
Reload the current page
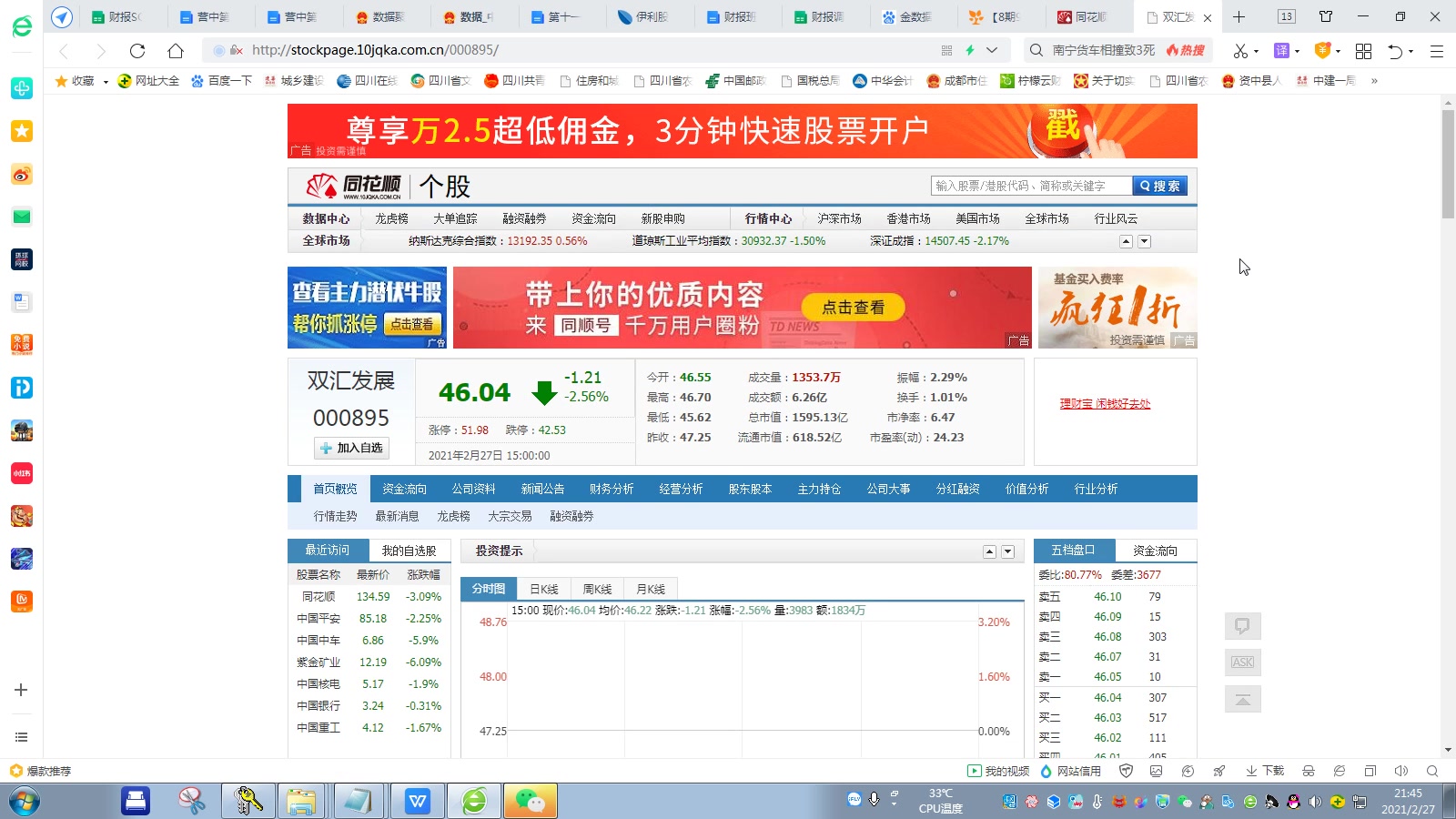137,51
